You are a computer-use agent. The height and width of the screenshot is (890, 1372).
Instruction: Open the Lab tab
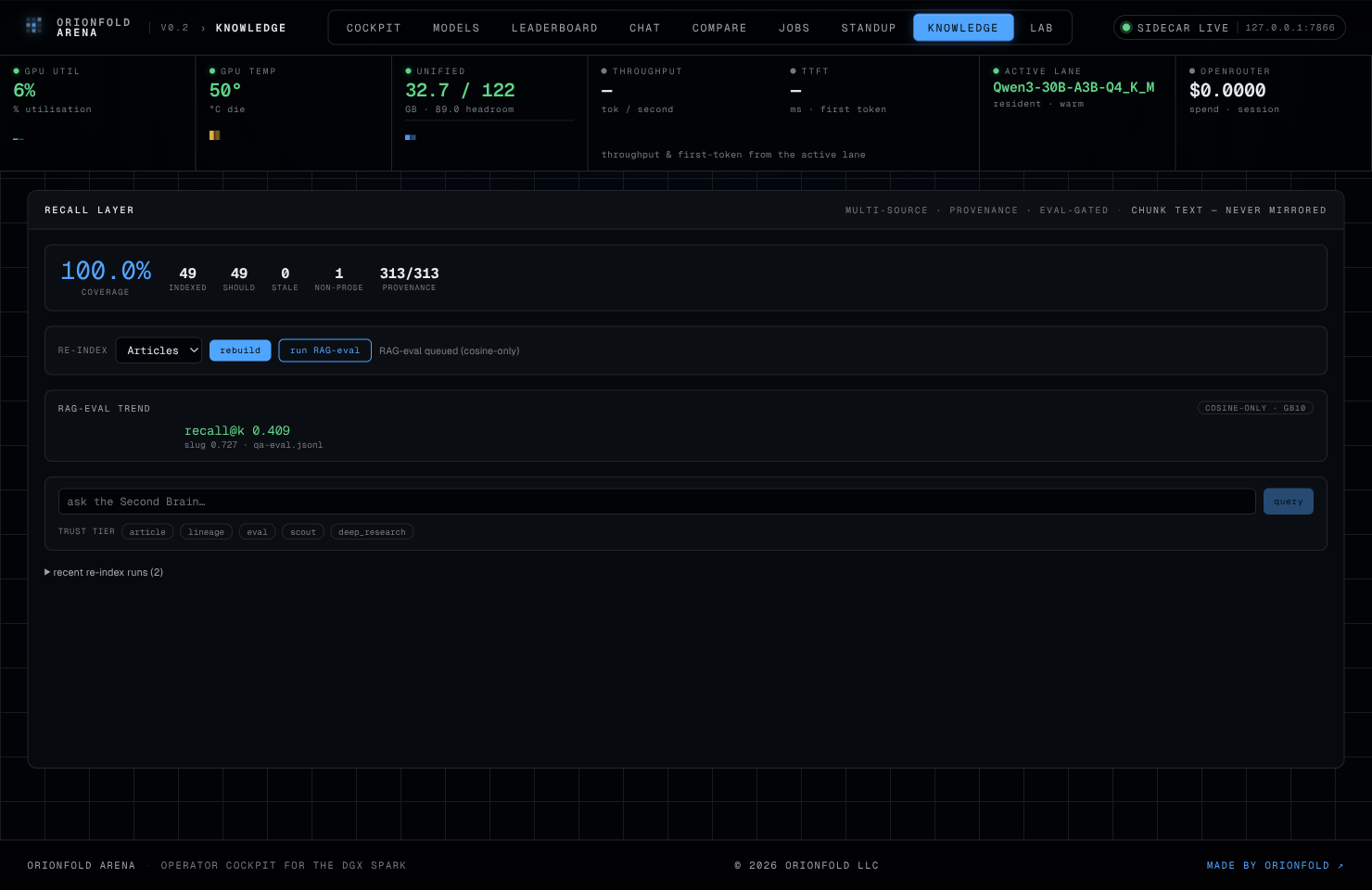click(1042, 28)
